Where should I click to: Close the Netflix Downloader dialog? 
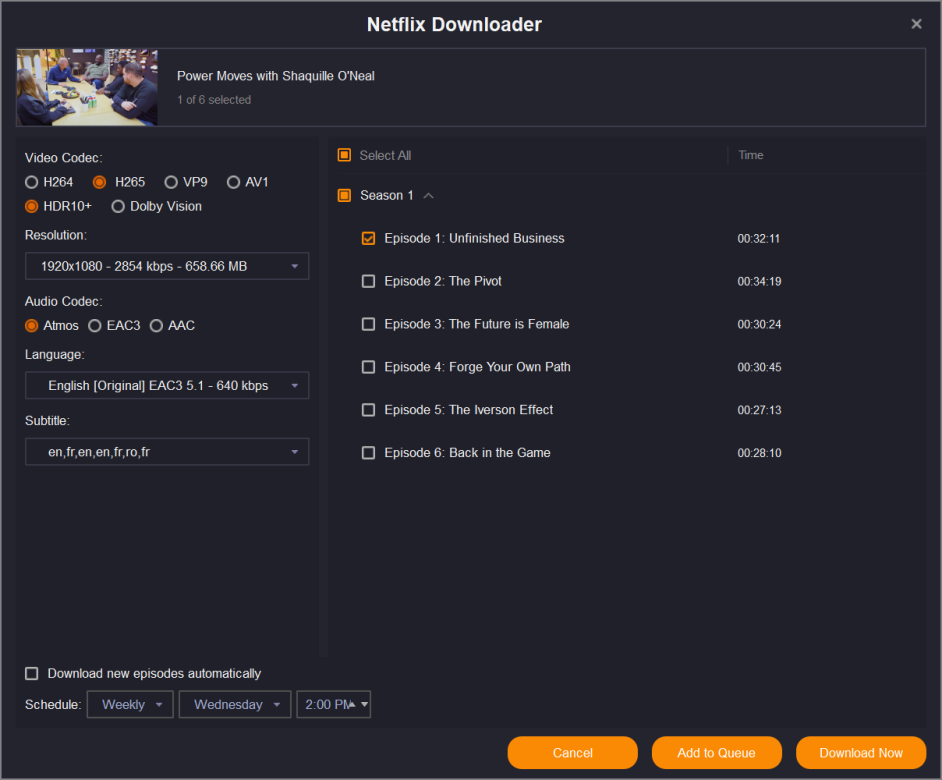916,24
